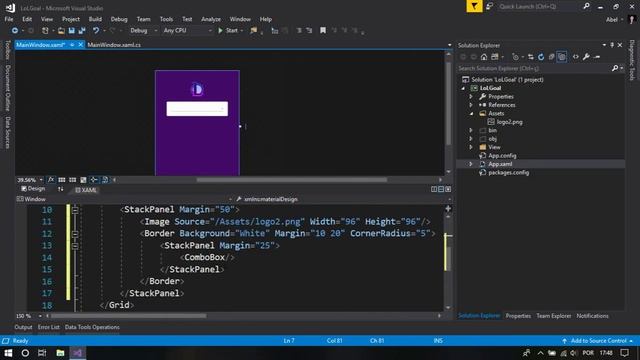Expand the References node
Viewport: 640px width, 360px height.
click(x=471, y=105)
